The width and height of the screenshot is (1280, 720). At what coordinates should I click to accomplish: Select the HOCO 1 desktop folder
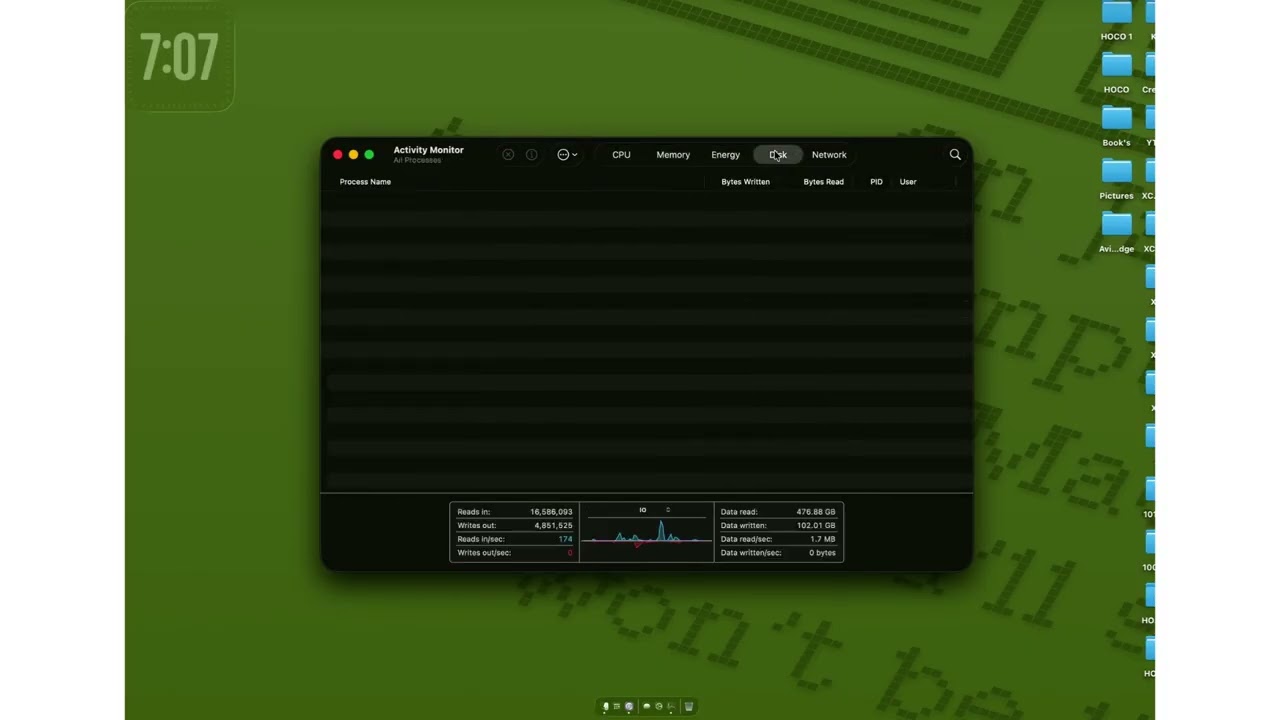point(1116,20)
